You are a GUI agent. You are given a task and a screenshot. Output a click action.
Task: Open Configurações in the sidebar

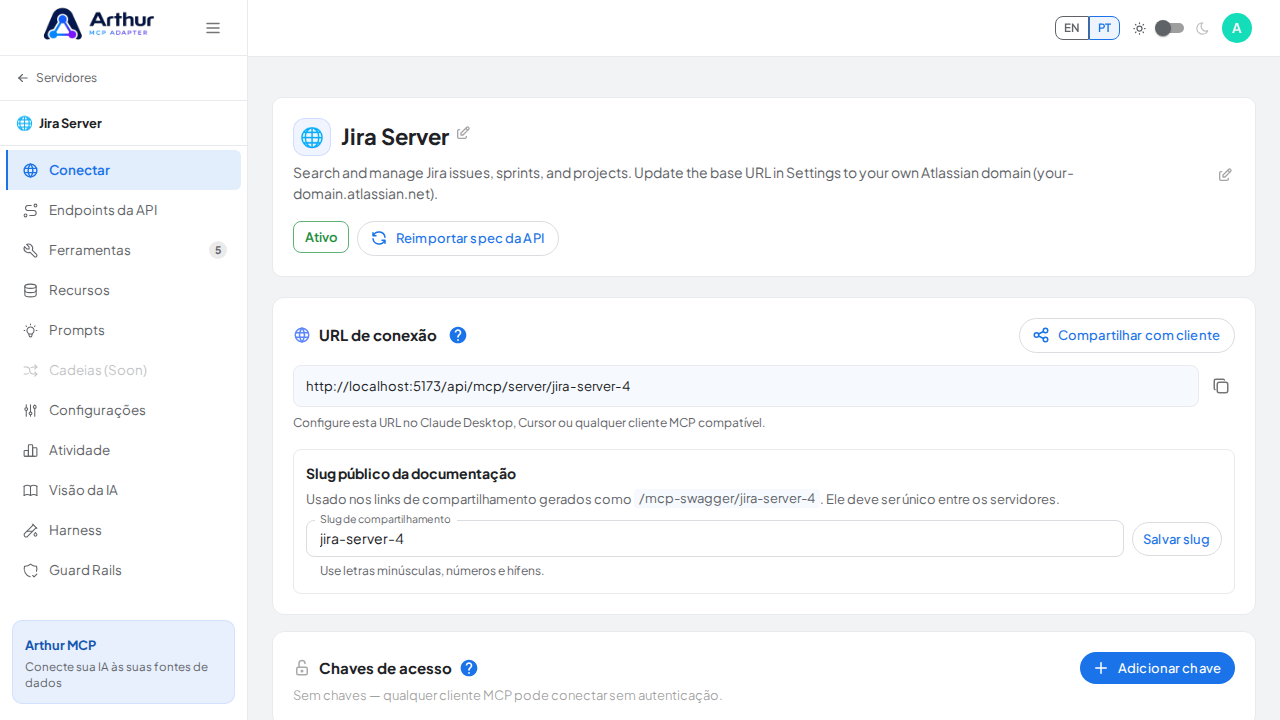(123, 410)
